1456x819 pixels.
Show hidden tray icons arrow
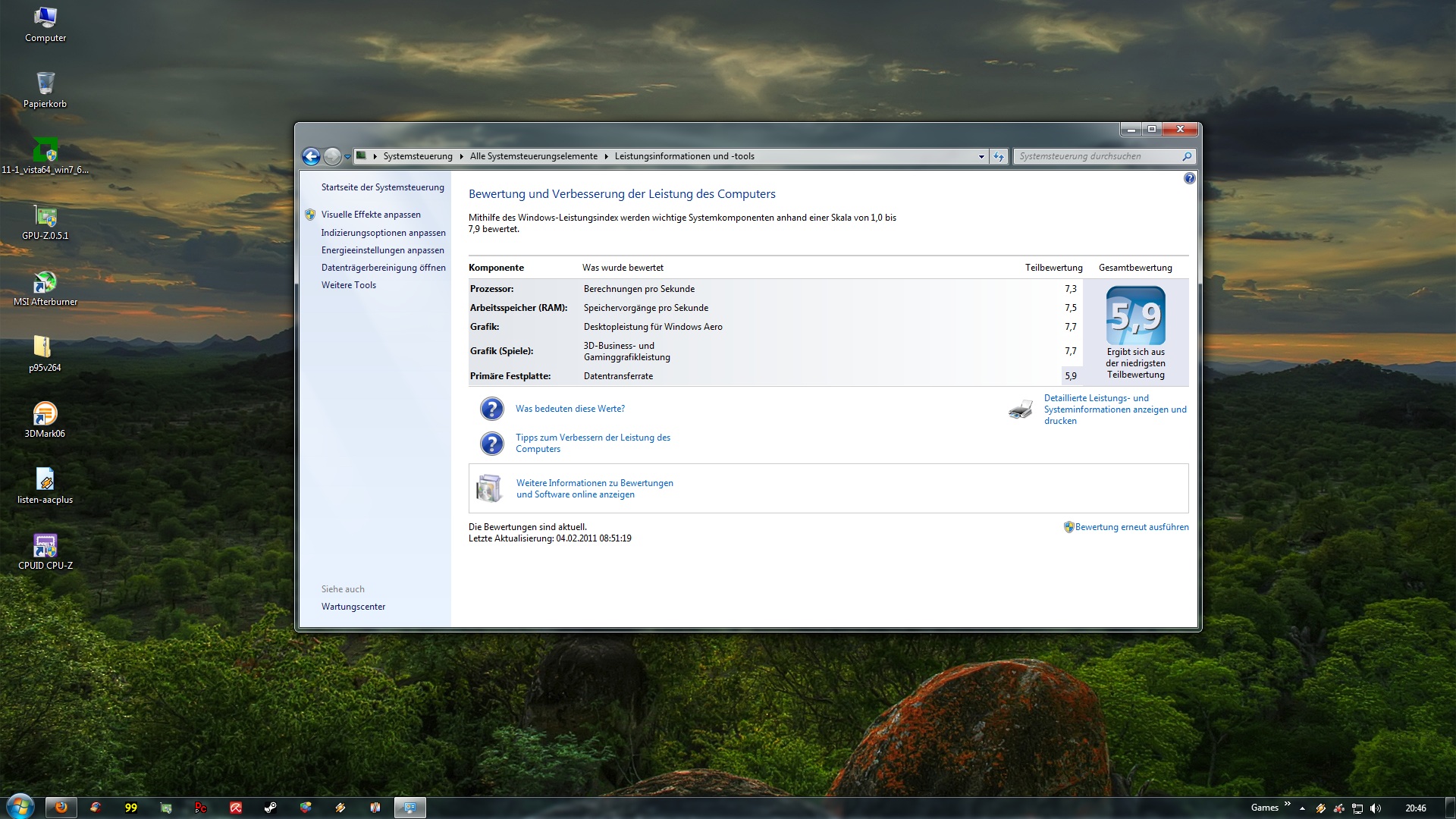pyautogui.click(x=1302, y=808)
